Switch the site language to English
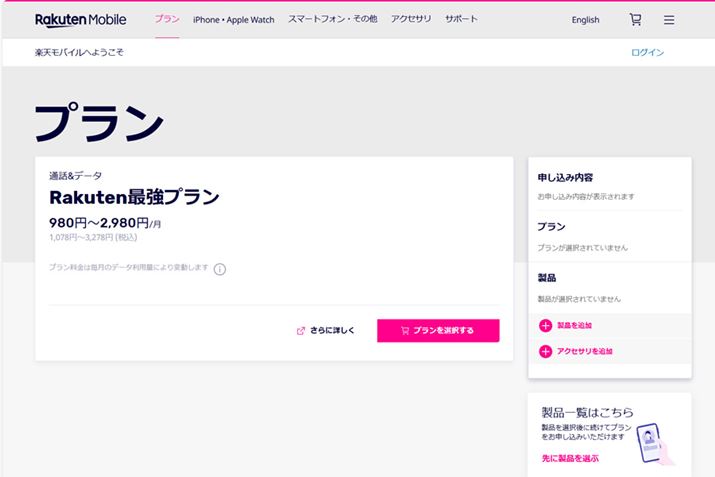The height and width of the screenshot is (477, 715). coord(585,19)
